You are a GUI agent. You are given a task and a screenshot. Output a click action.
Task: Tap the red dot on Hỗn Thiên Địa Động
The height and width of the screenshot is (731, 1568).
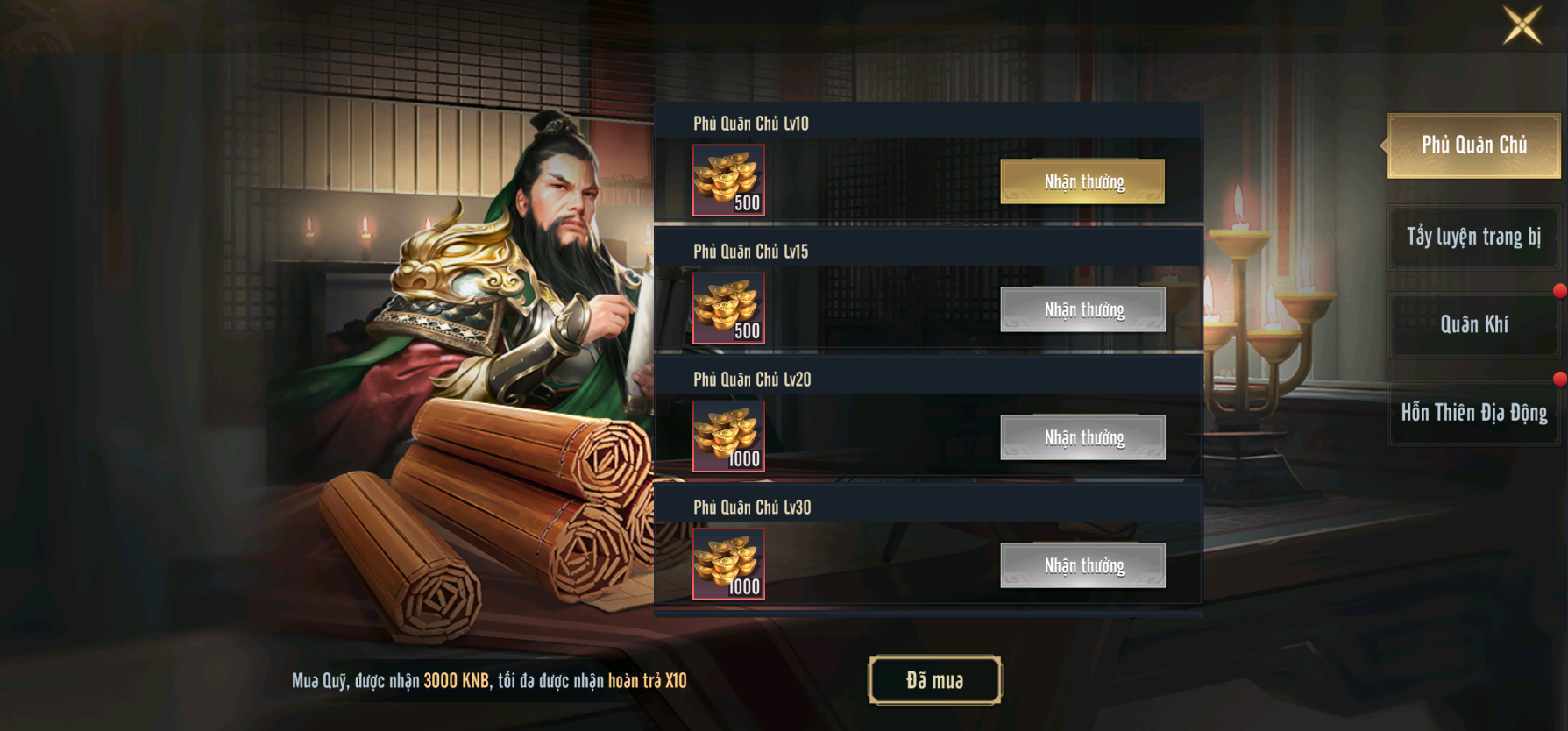(1559, 379)
